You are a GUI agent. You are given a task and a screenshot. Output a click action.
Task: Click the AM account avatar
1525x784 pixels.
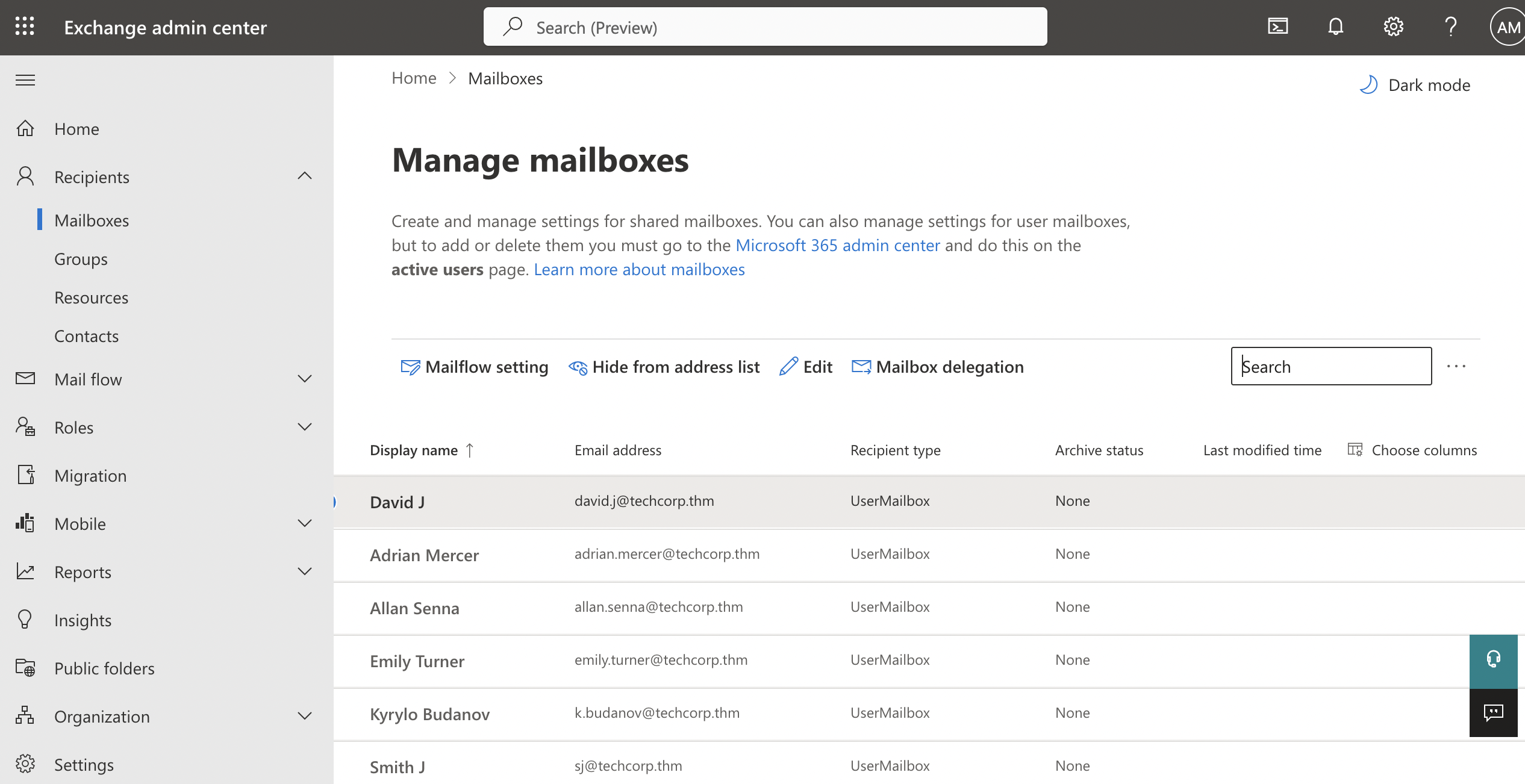[x=1508, y=26]
